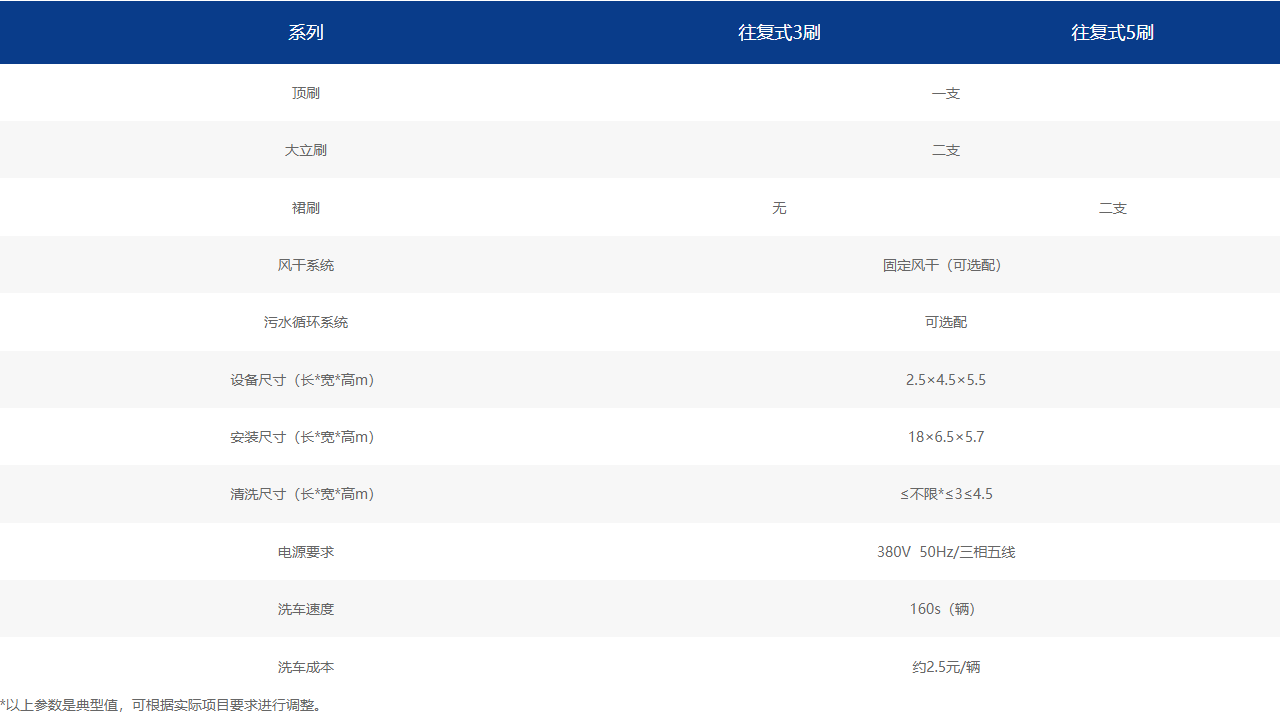Click the 无 value in 裙刷 row

pyautogui.click(x=779, y=208)
